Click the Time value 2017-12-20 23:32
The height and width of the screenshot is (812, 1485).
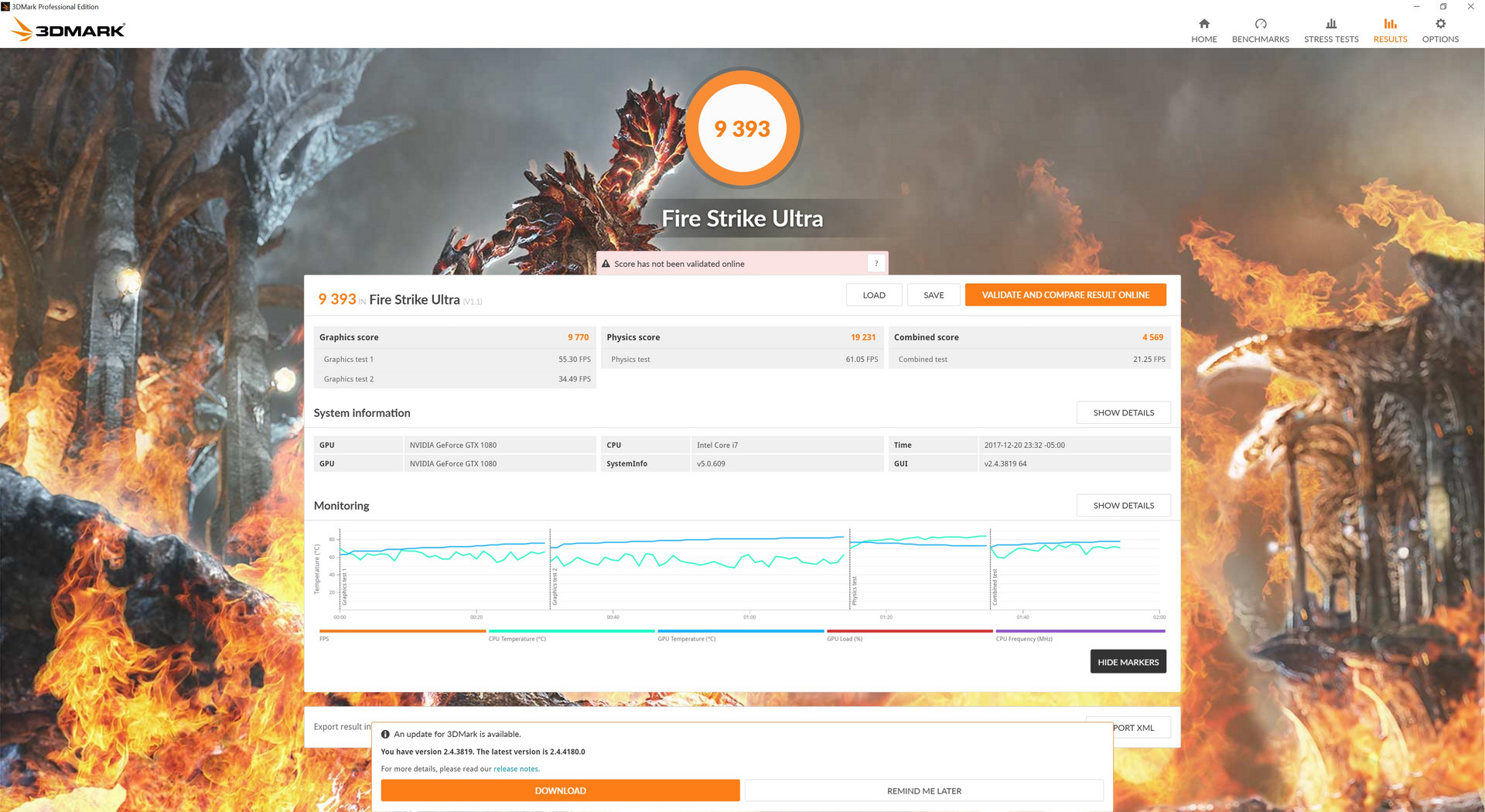pyautogui.click(x=1024, y=445)
